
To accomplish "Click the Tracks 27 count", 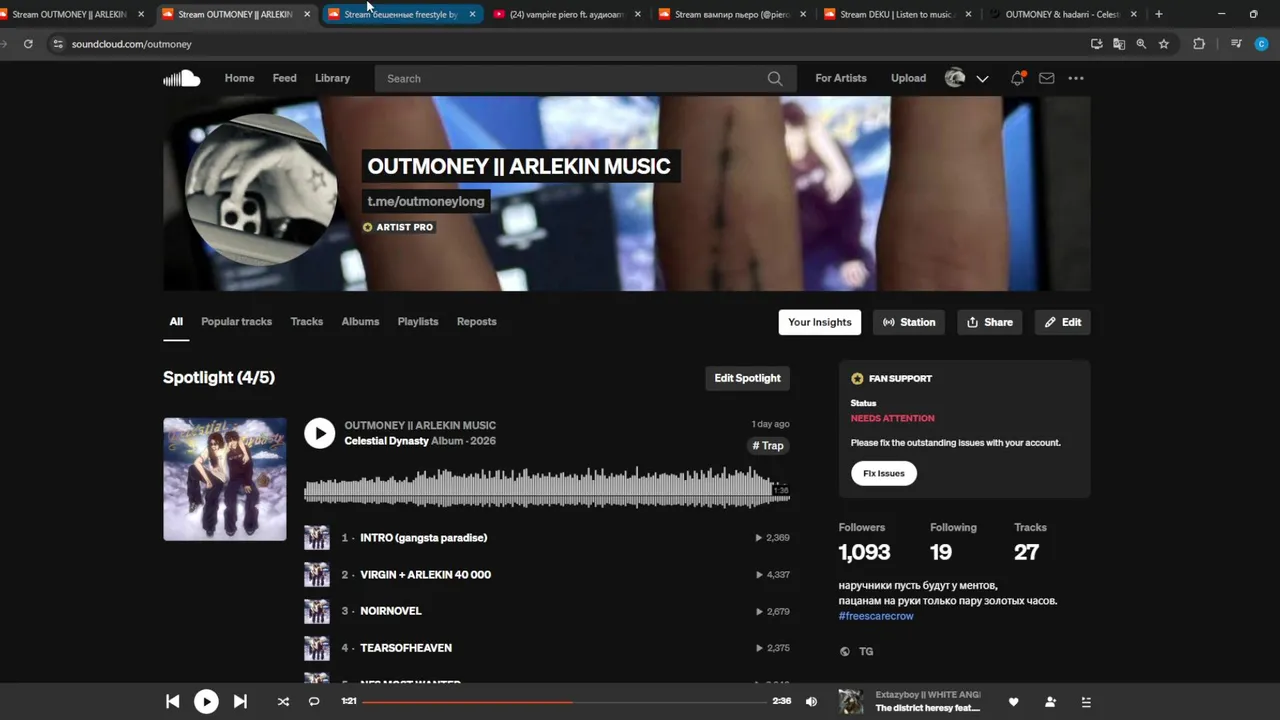I will point(1026,552).
